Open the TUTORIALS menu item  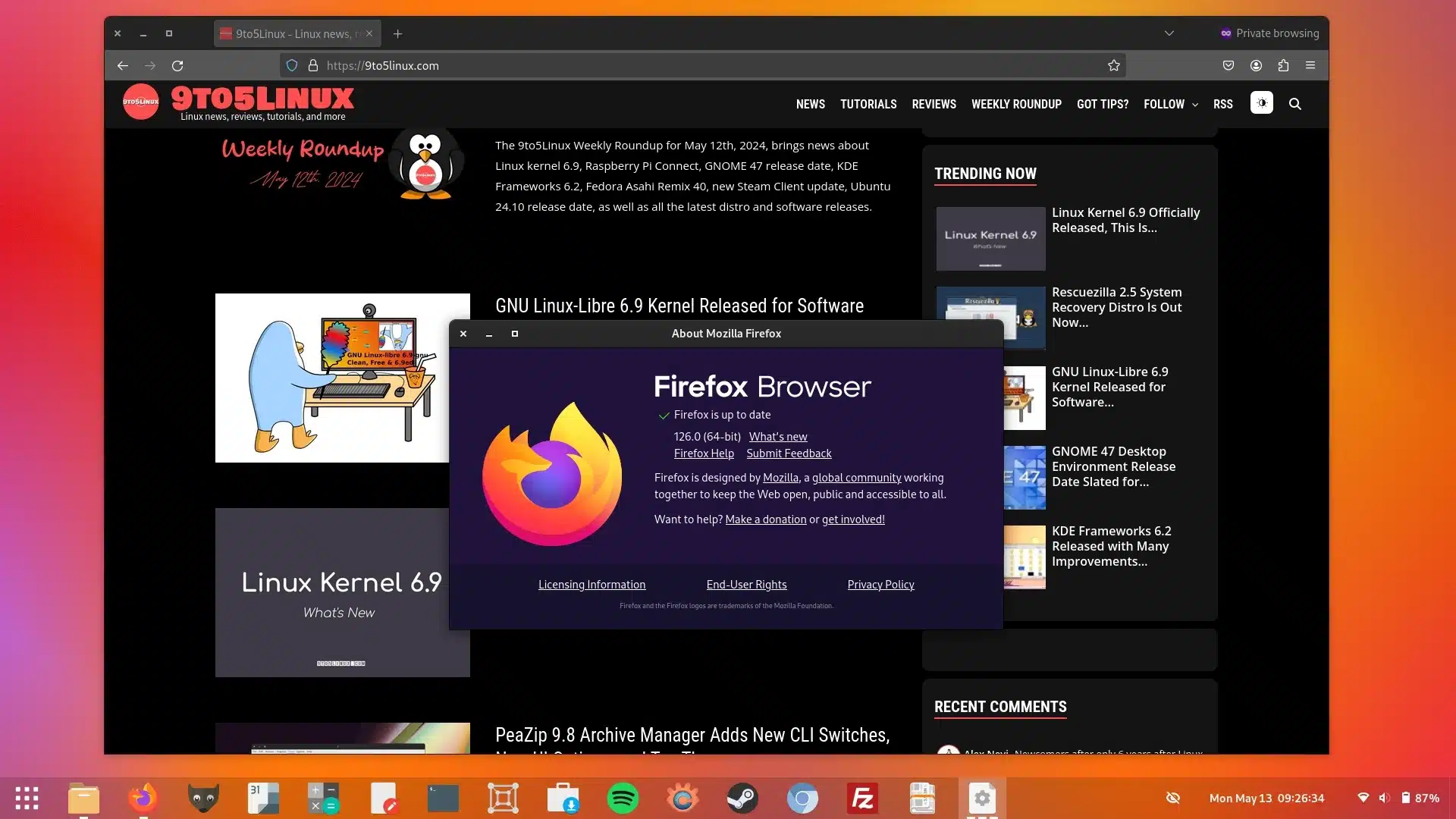click(x=868, y=104)
